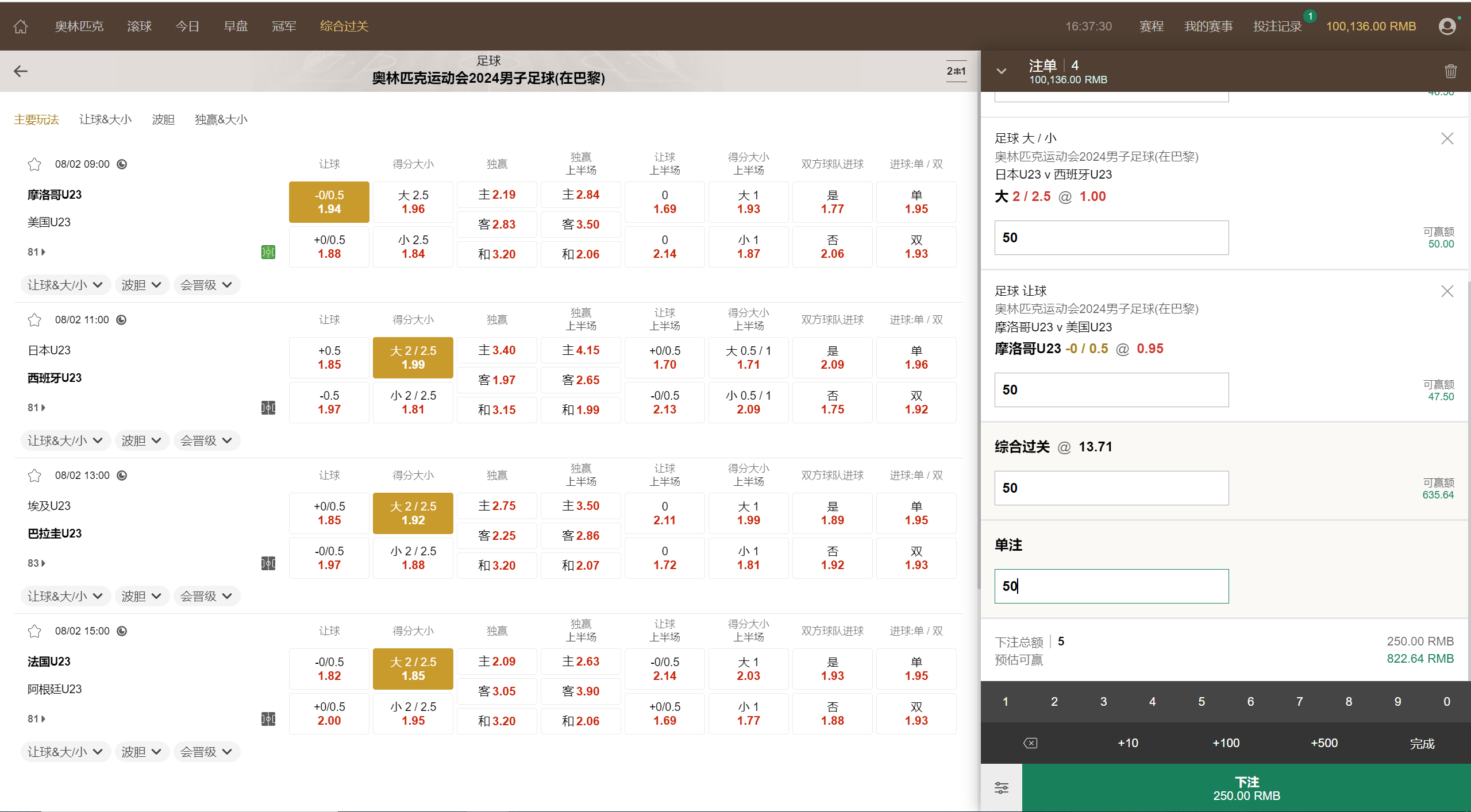
Task: Open bet slip settings sliders icon
Action: (x=1001, y=788)
